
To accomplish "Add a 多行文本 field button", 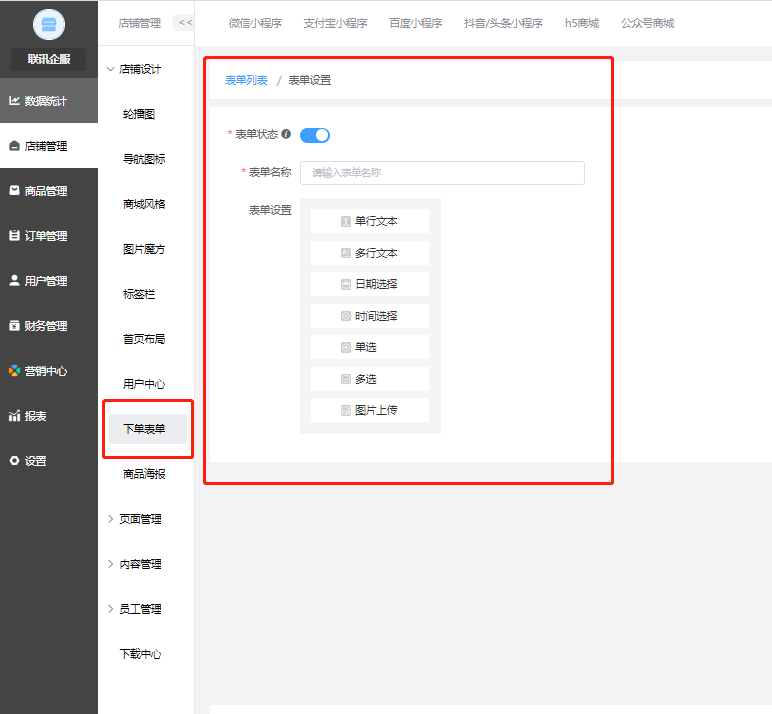I will (x=370, y=253).
